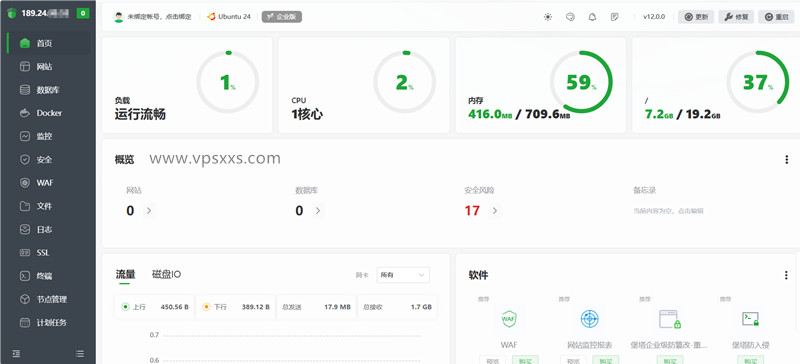The image size is (800, 364).
Task: Click the memory usage 59% gauge
Action: [581, 82]
